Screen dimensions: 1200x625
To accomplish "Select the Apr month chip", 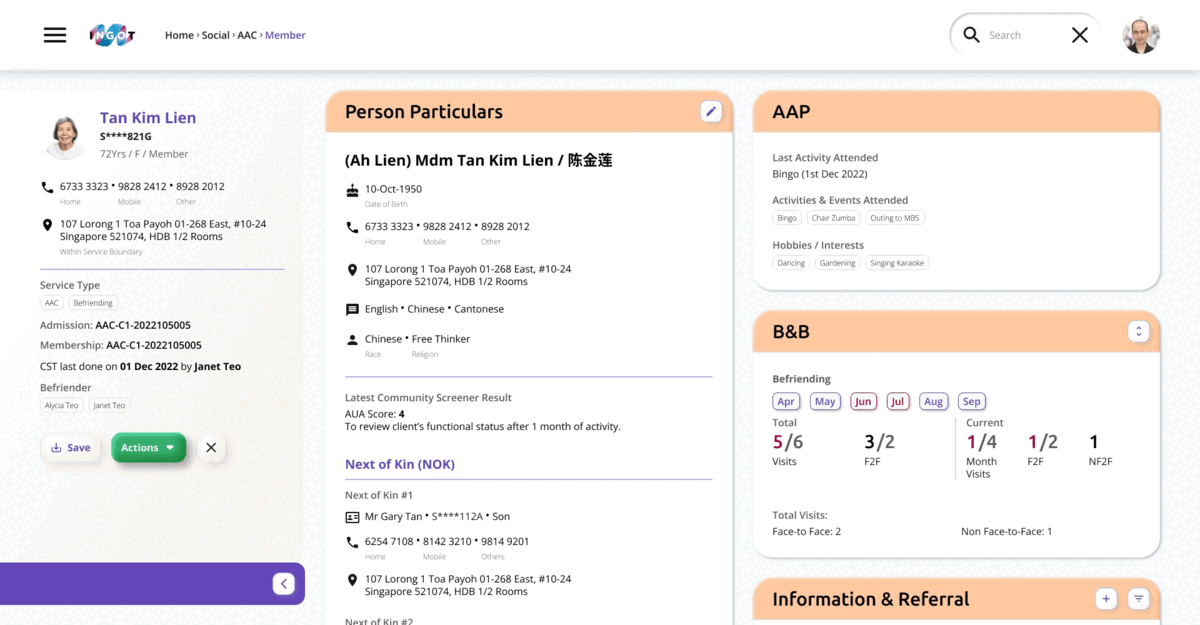I will [786, 401].
